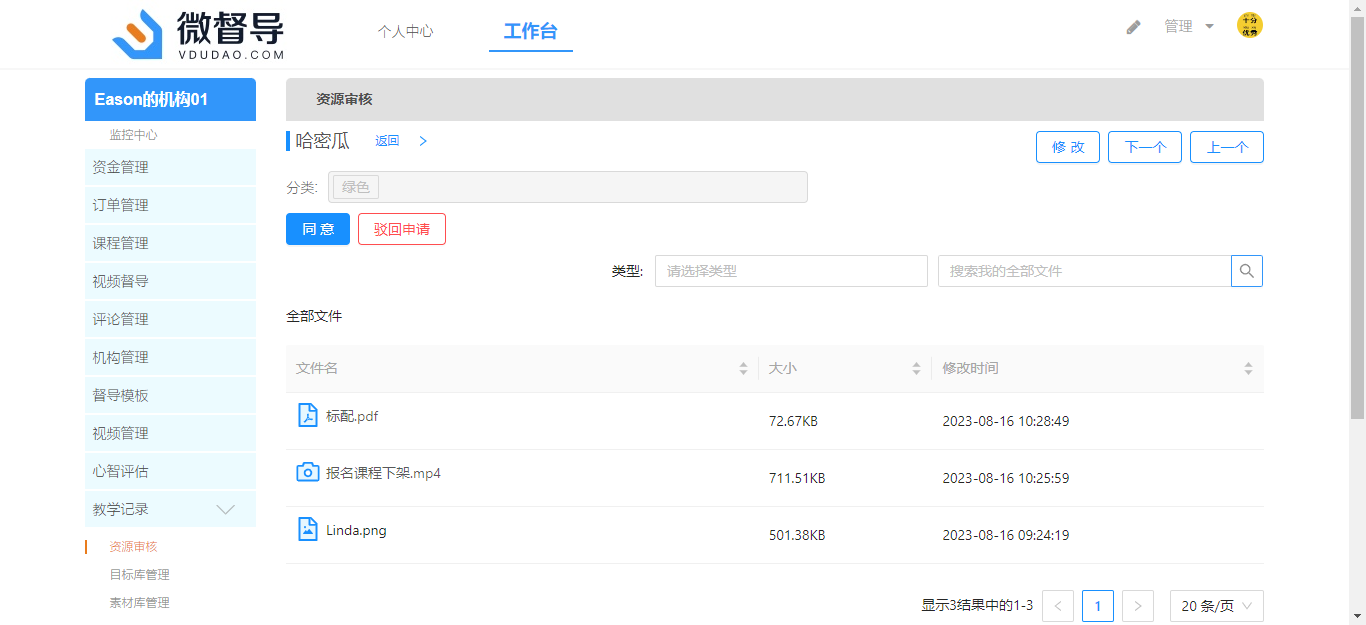
Task: Open 课程管理 in sidebar
Action: tap(170, 243)
